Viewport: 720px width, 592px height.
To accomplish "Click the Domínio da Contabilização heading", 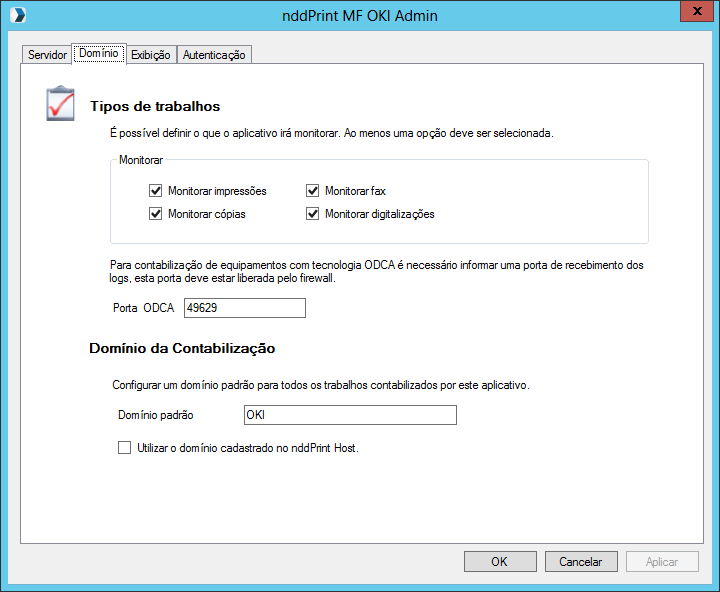I will tap(182, 349).
